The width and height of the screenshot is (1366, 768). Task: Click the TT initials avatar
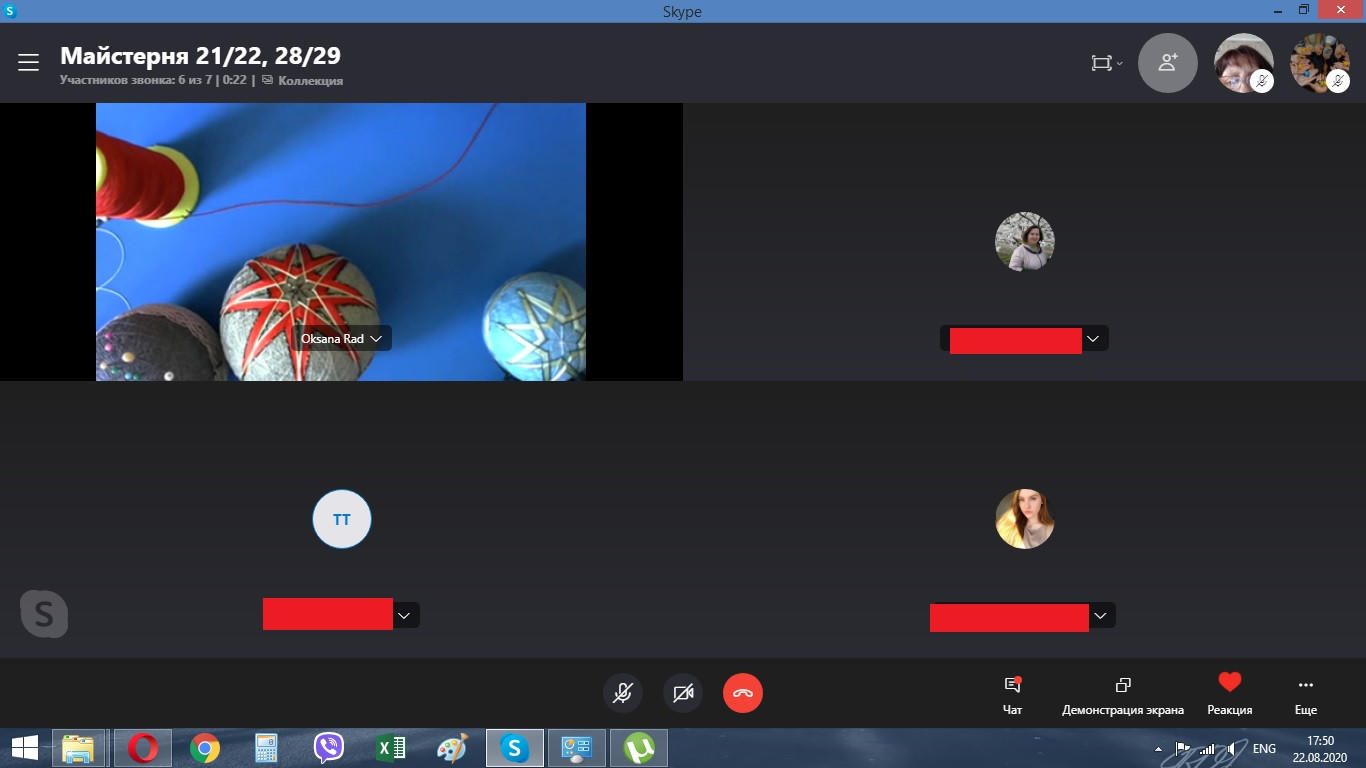tap(342, 519)
